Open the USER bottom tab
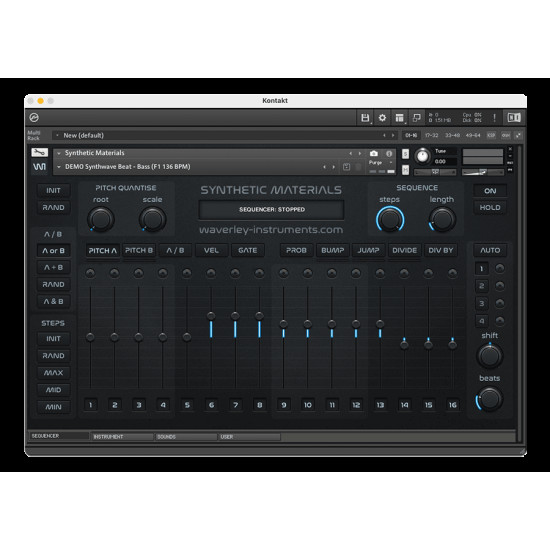 (x=249, y=437)
